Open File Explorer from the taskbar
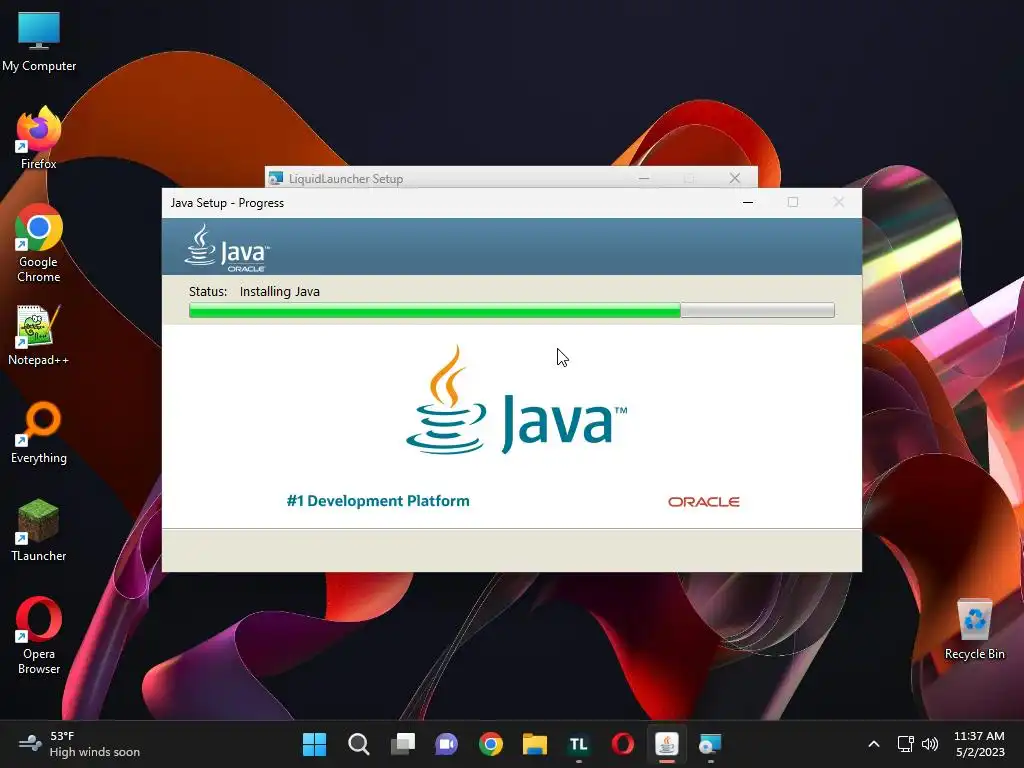 [x=535, y=744]
